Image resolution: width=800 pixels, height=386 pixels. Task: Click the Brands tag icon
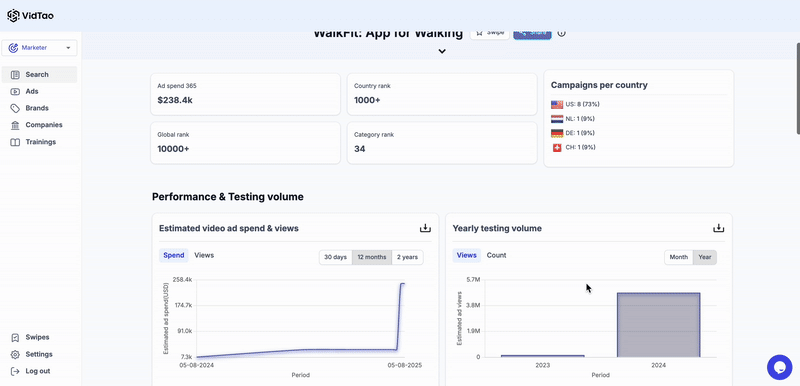click(x=15, y=108)
